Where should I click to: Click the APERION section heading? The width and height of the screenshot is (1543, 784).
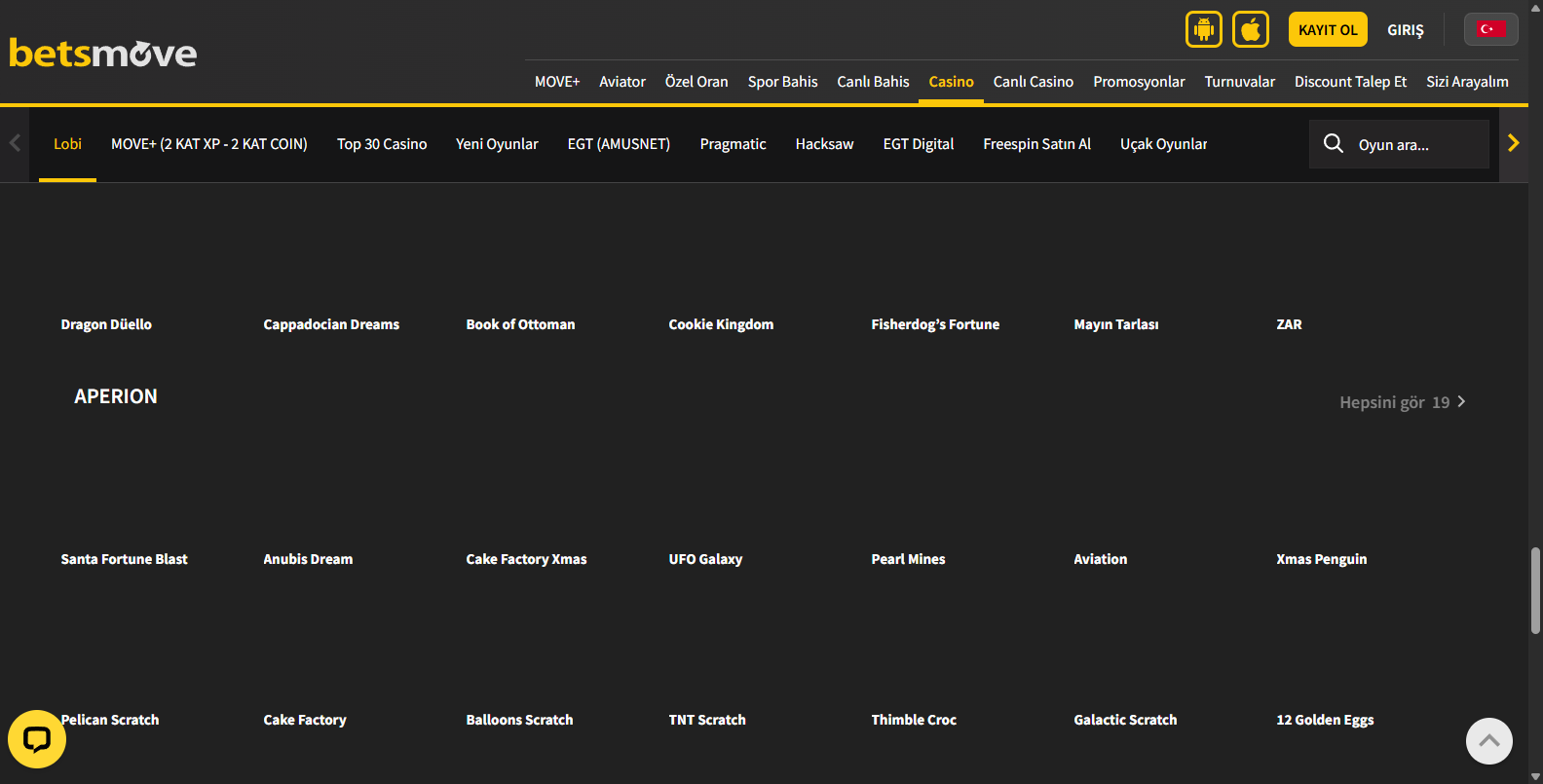pyautogui.click(x=116, y=396)
